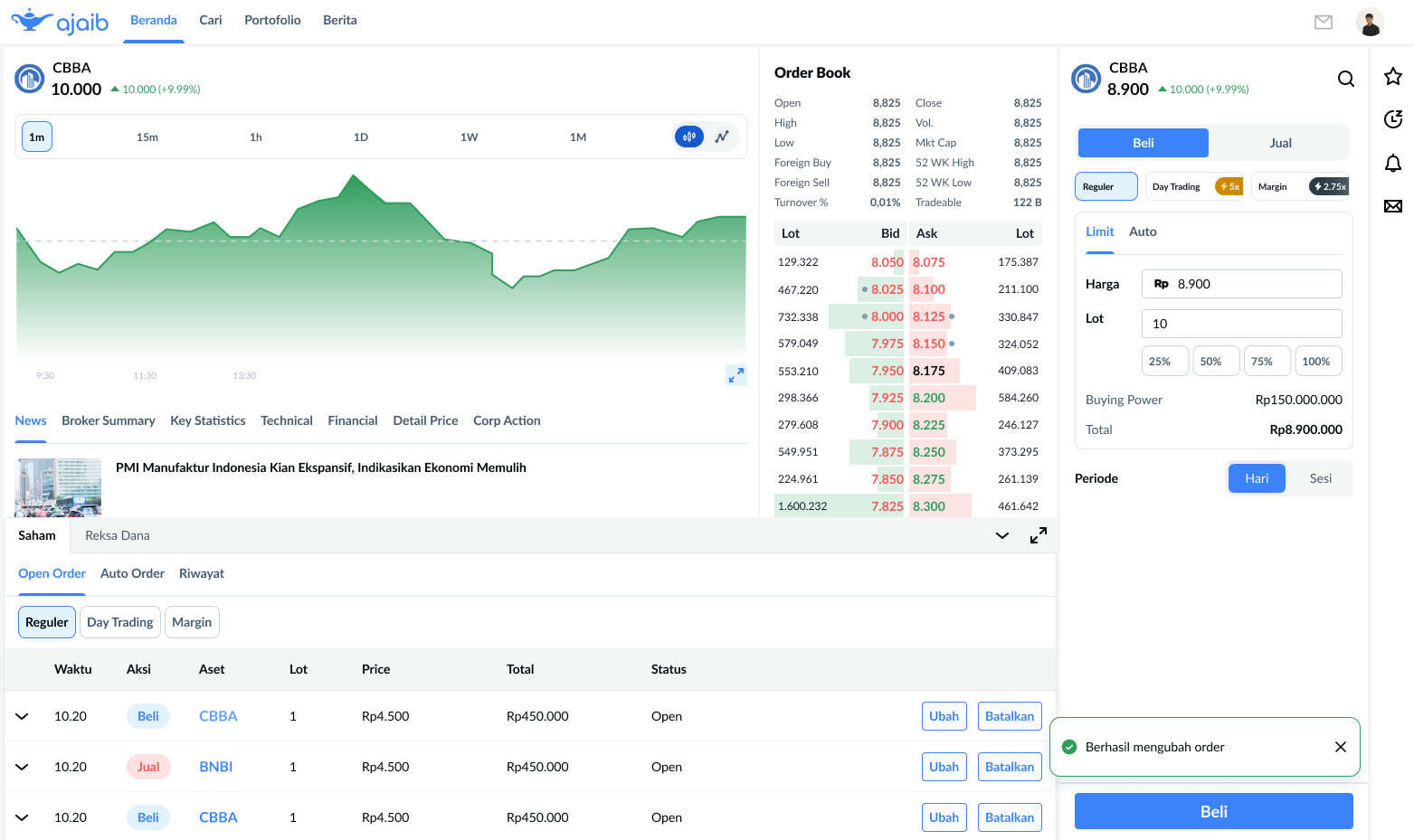Open the Auto Order tab
1414x840 pixels.
(132, 573)
